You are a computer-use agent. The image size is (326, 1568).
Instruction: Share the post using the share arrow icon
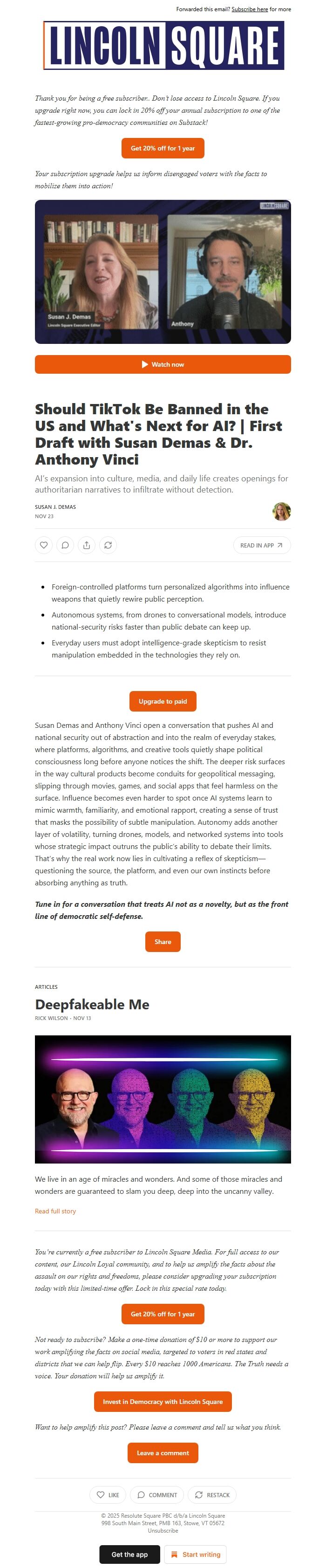(x=87, y=545)
